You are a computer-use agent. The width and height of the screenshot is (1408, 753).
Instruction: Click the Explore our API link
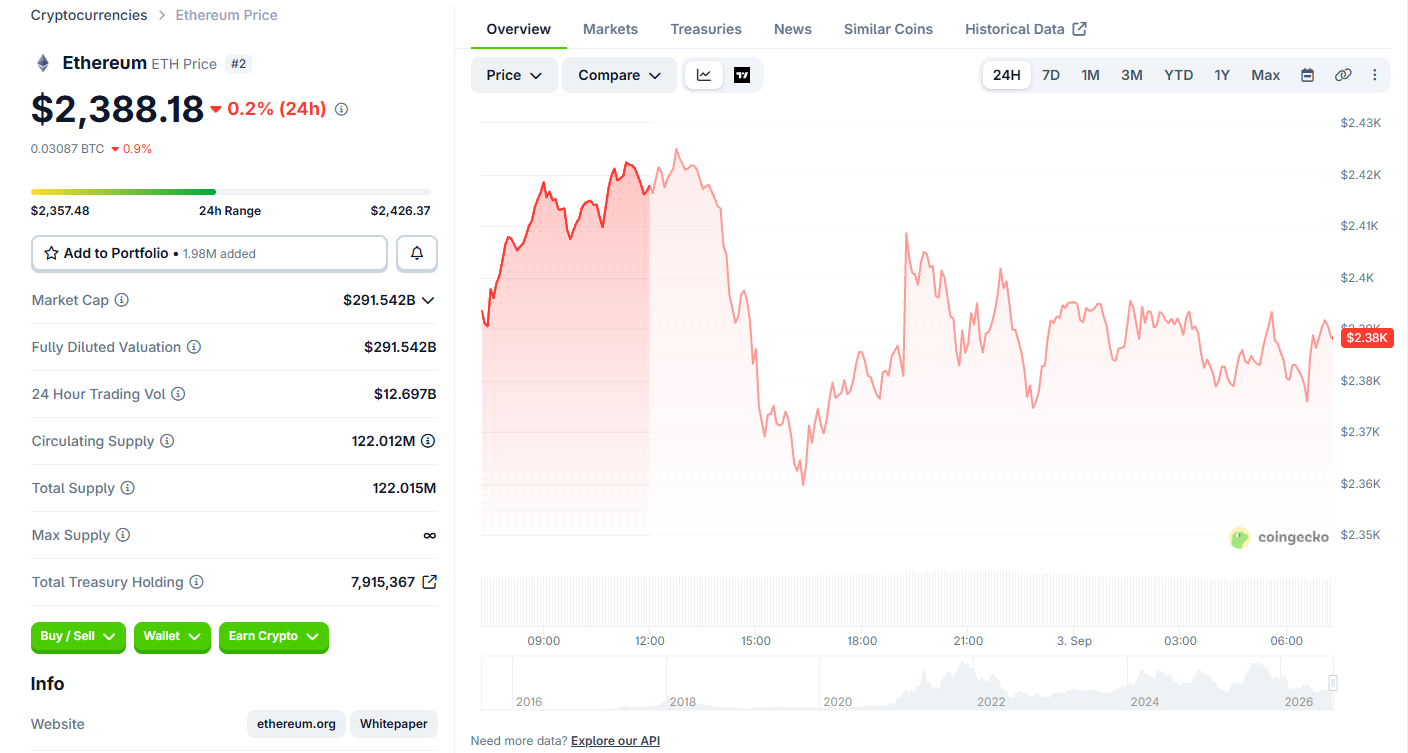[x=615, y=741]
